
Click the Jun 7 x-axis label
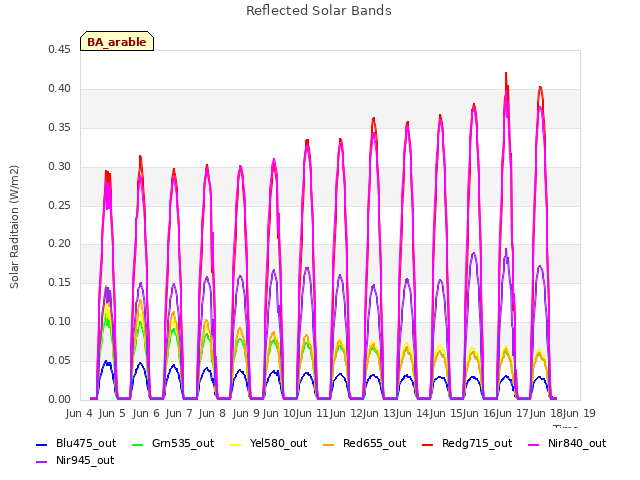coord(179,413)
